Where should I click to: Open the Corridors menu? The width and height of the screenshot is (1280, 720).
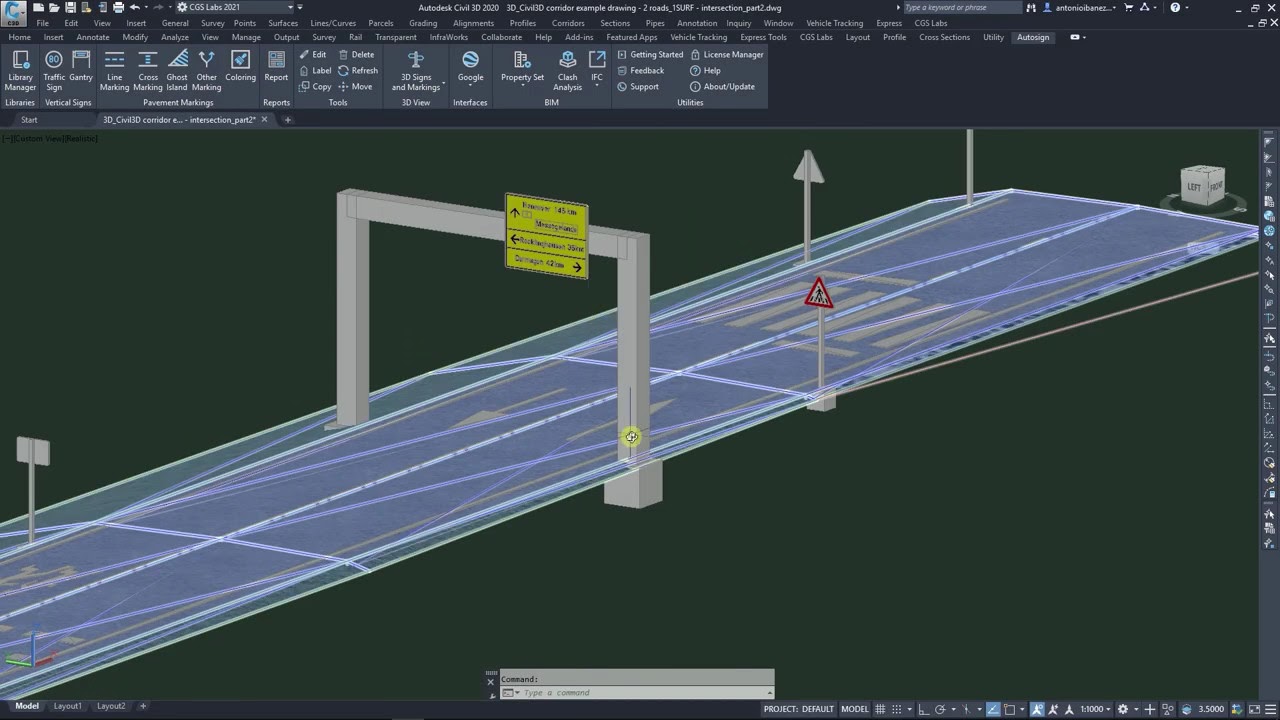point(568,23)
